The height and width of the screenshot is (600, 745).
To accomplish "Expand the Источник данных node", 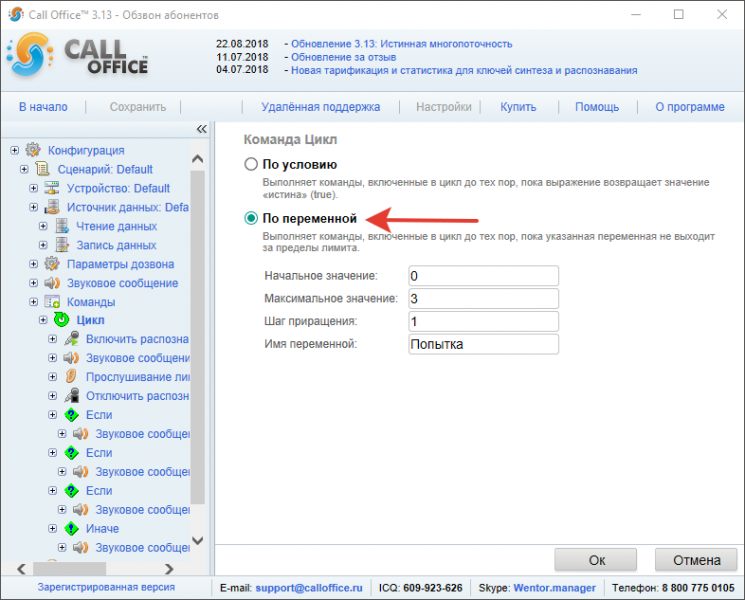I will pos(34,207).
